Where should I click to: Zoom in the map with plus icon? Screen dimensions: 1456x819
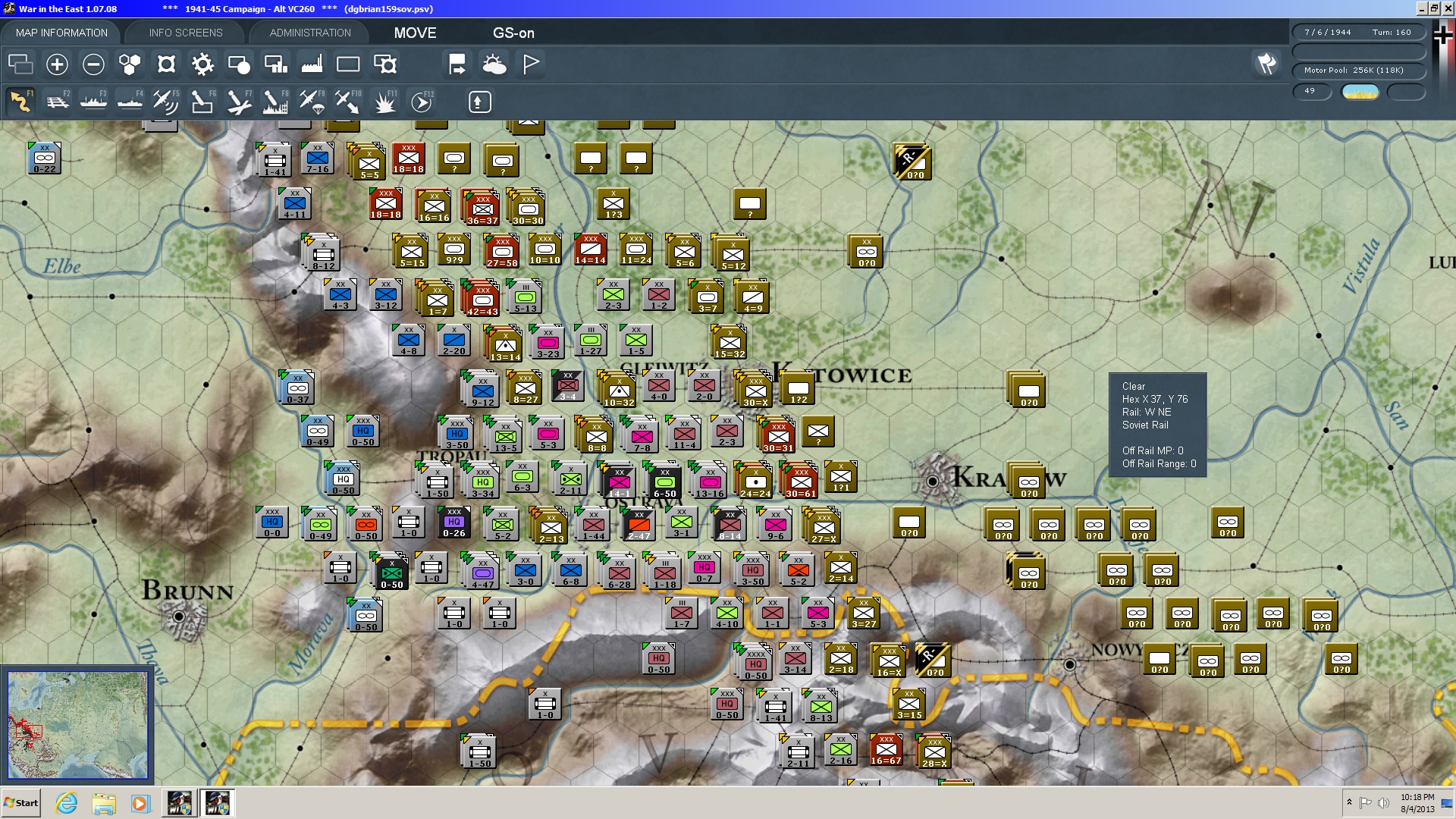(57, 64)
